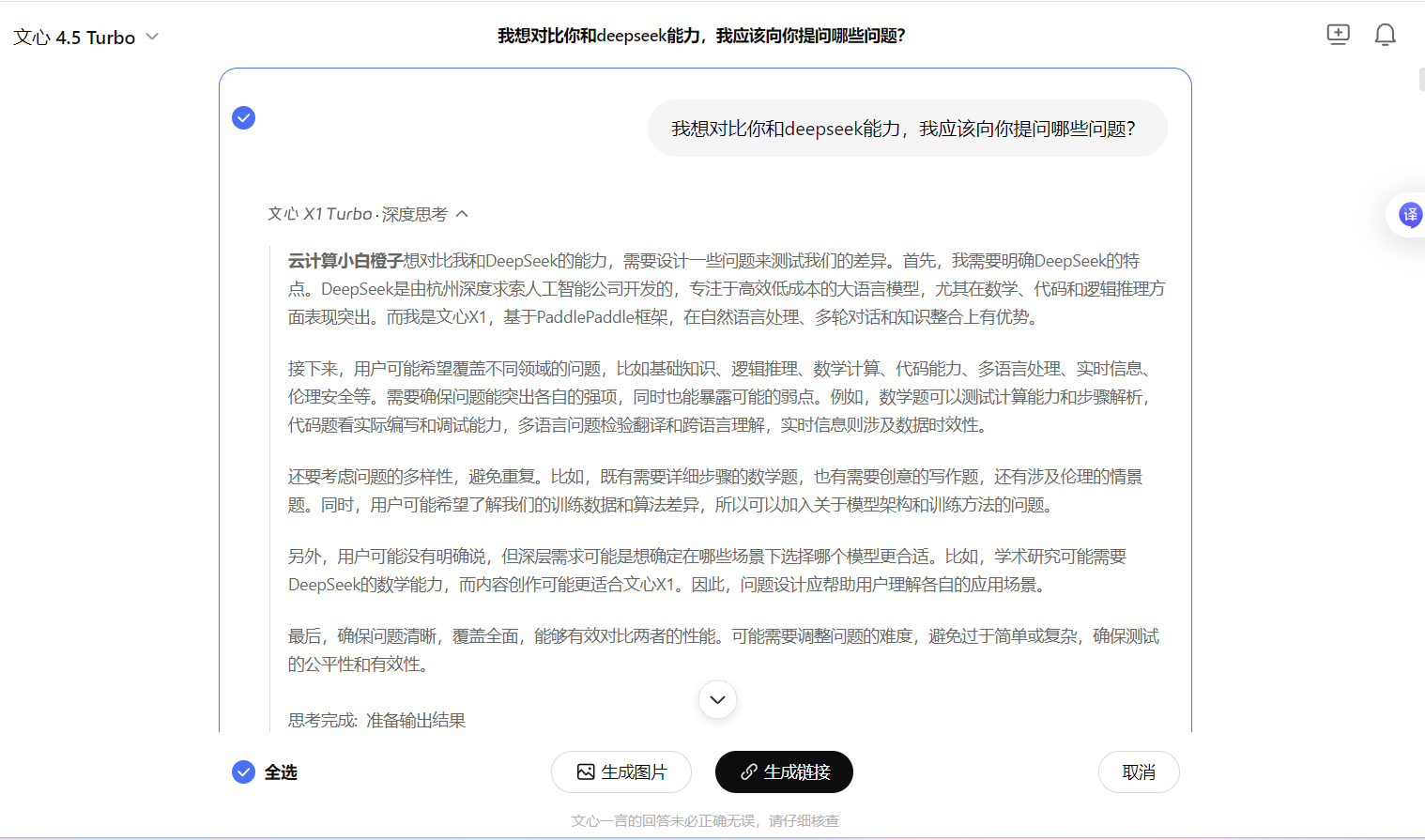Click the paragraph starting with 最后，确保问题清晰
This screenshot has height=840, width=1425.
click(724, 650)
